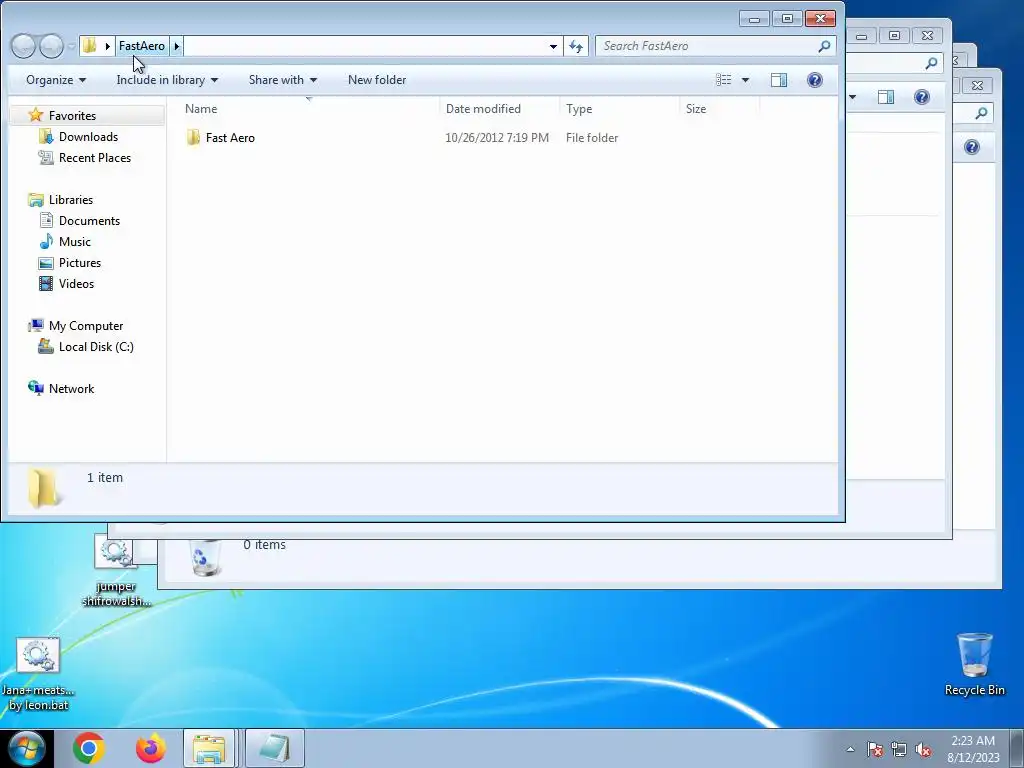This screenshot has width=1024, height=768.
Task: Expand the arrow after FastAero breadcrumb
Action: click(x=176, y=46)
